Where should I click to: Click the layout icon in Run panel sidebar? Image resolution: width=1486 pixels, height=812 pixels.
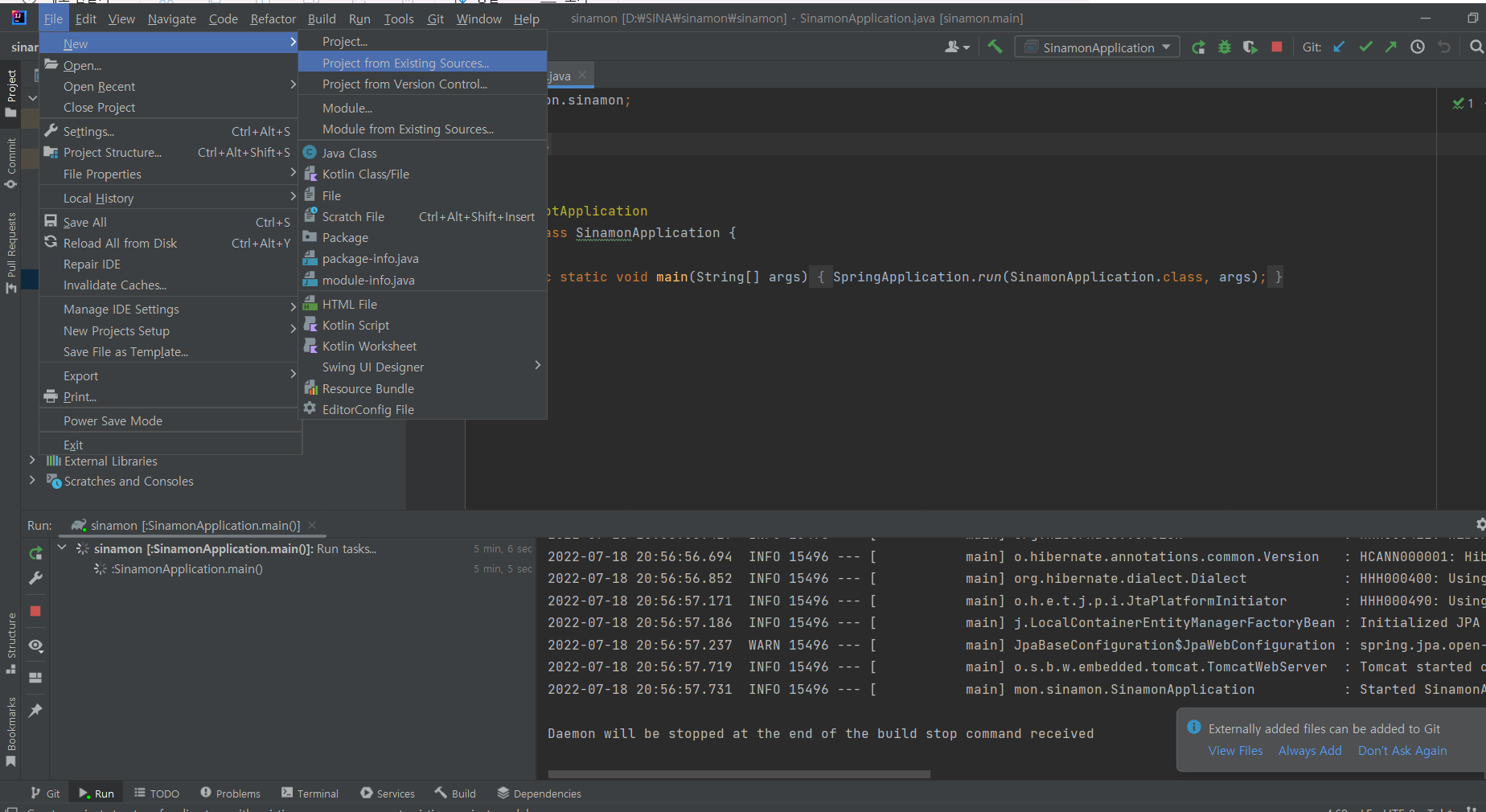tap(35, 678)
